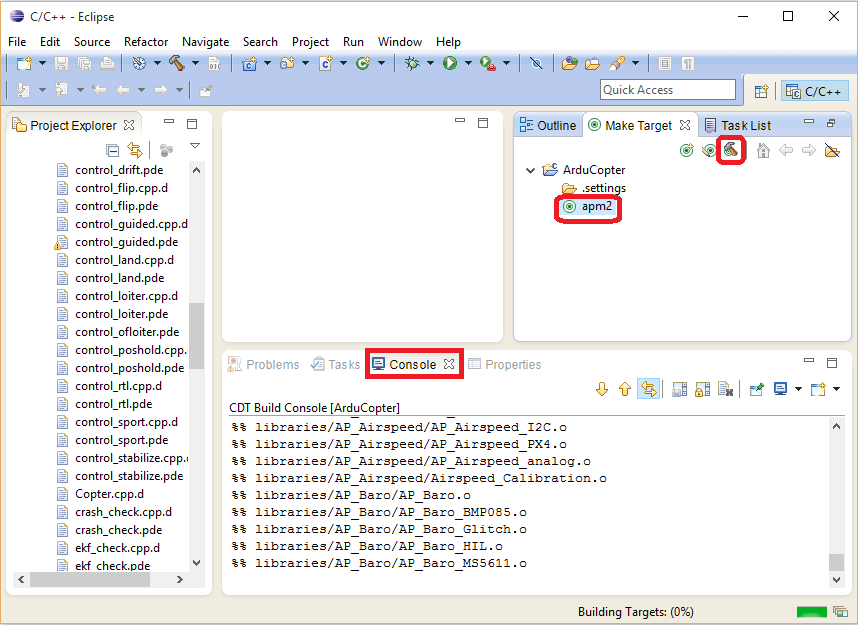Switch to the Task List tab
Viewport: 858px width, 625px height.
coord(745,125)
